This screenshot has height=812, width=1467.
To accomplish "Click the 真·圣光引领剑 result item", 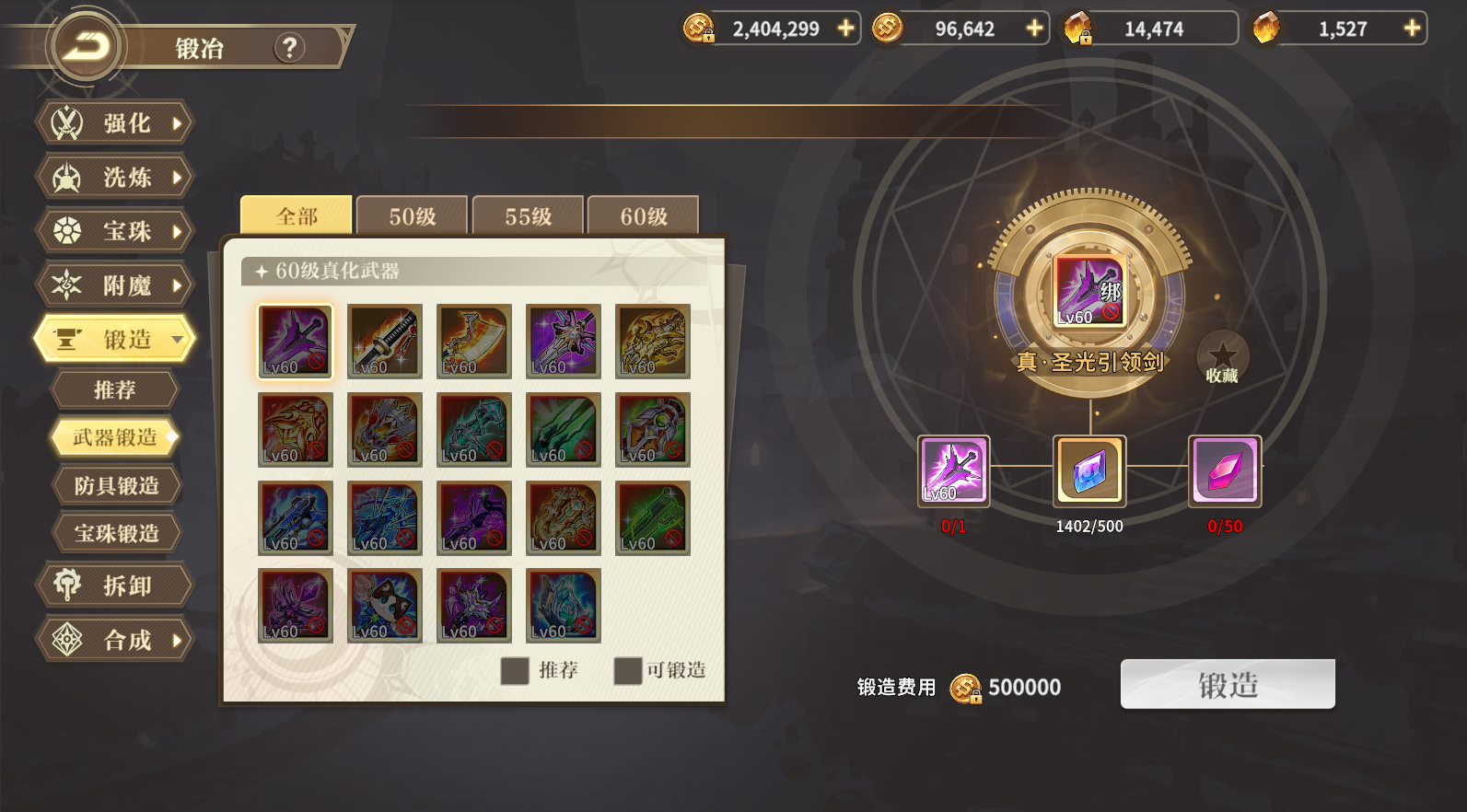I will pos(1089,291).
